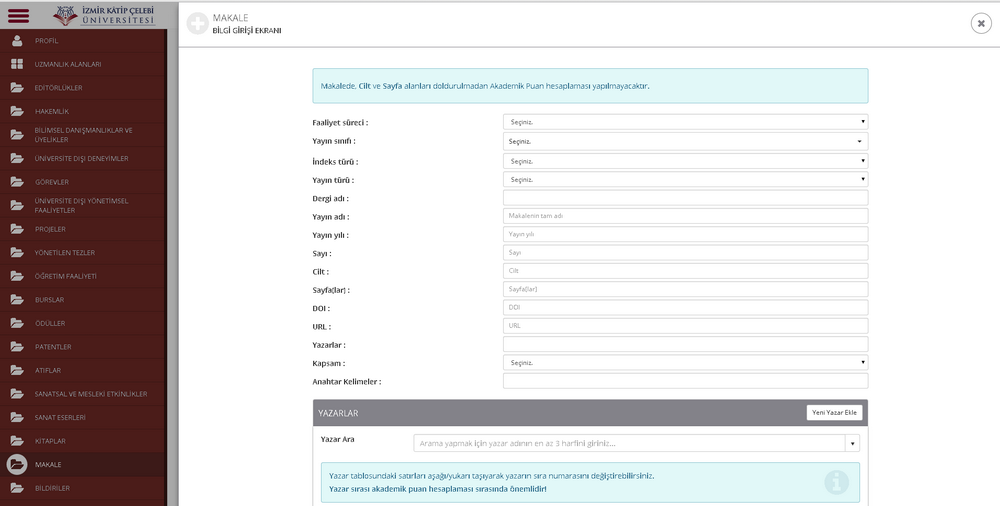Click the Yazar Ara search box
This screenshot has width=1000, height=506.
tap(629, 443)
